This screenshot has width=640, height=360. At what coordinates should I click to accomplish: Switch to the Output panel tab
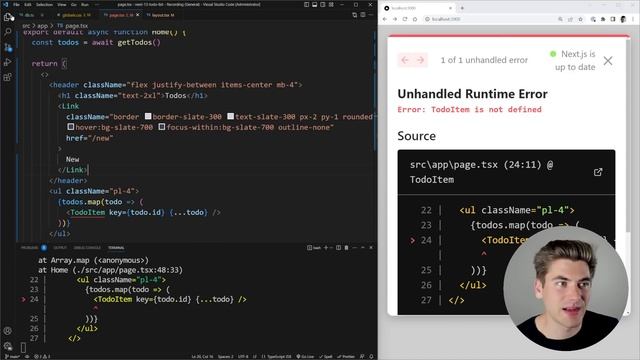point(60,248)
